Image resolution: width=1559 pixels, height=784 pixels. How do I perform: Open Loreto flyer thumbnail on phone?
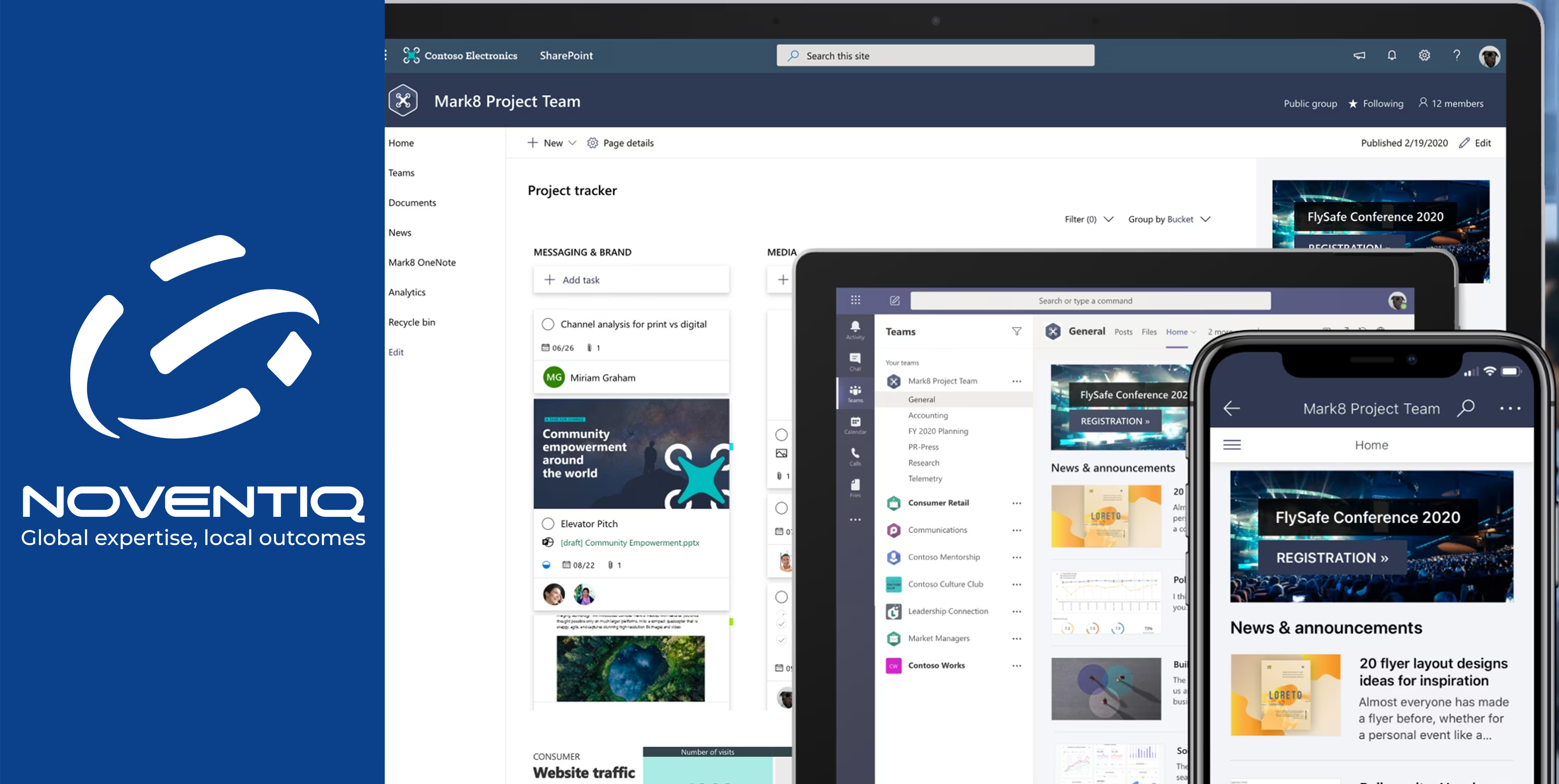tap(1285, 695)
